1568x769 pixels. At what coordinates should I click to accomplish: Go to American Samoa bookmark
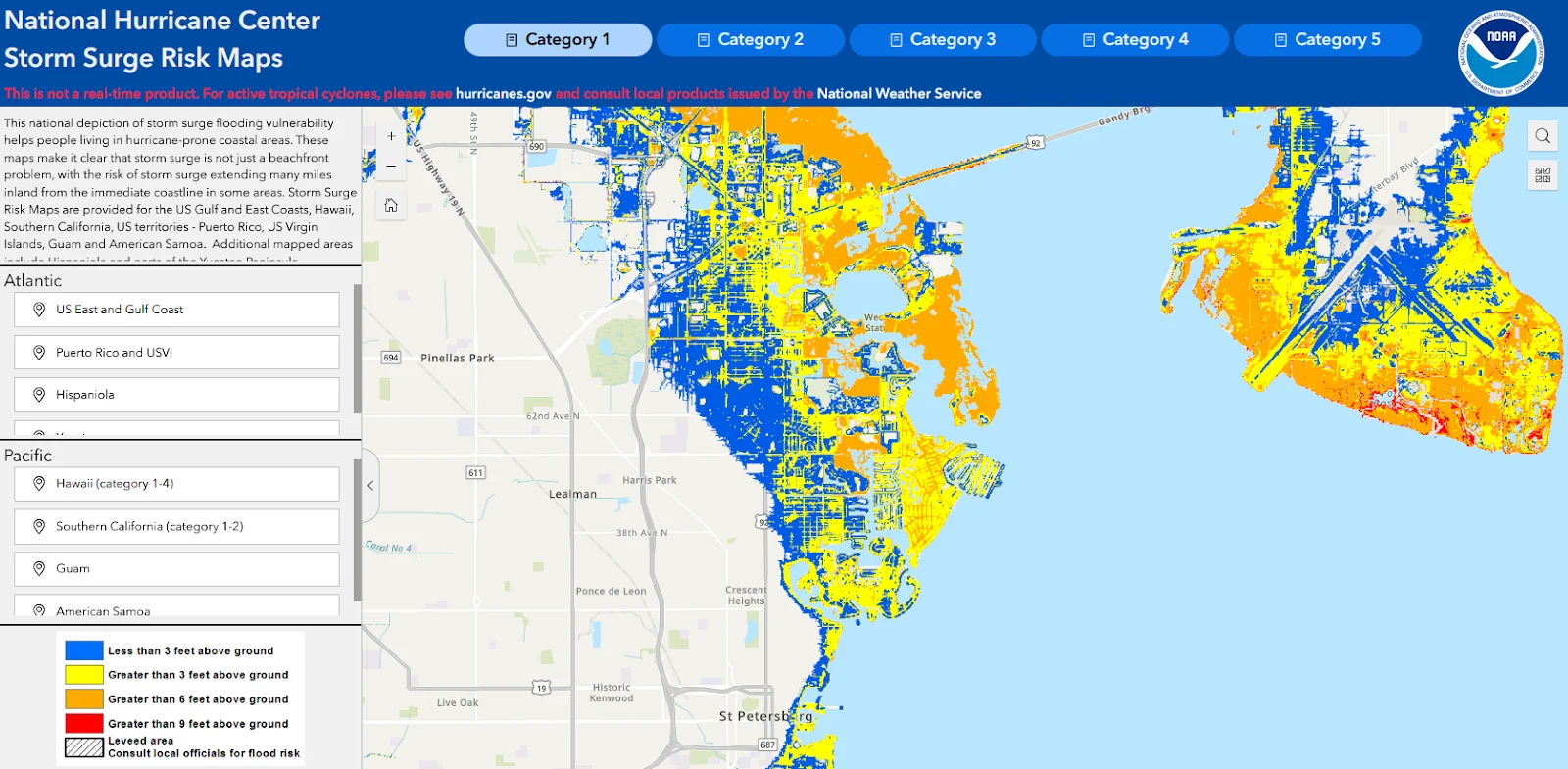pyautogui.click(x=176, y=607)
